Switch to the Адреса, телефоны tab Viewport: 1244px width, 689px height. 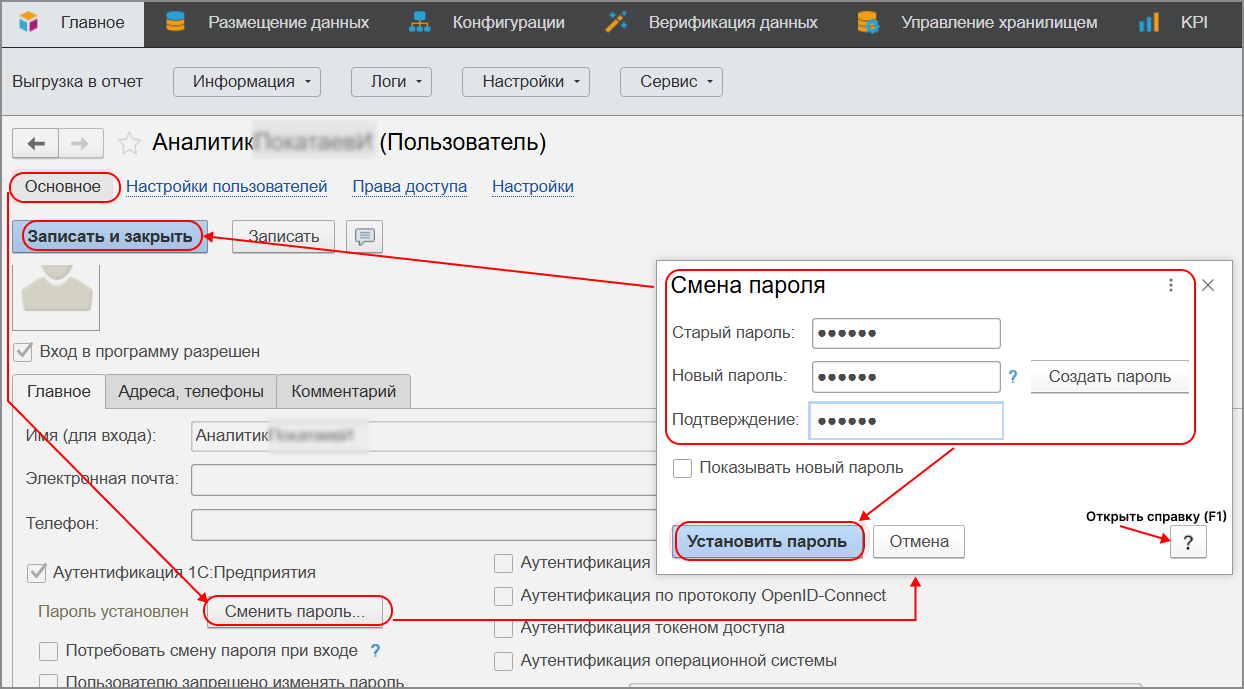tap(190, 391)
